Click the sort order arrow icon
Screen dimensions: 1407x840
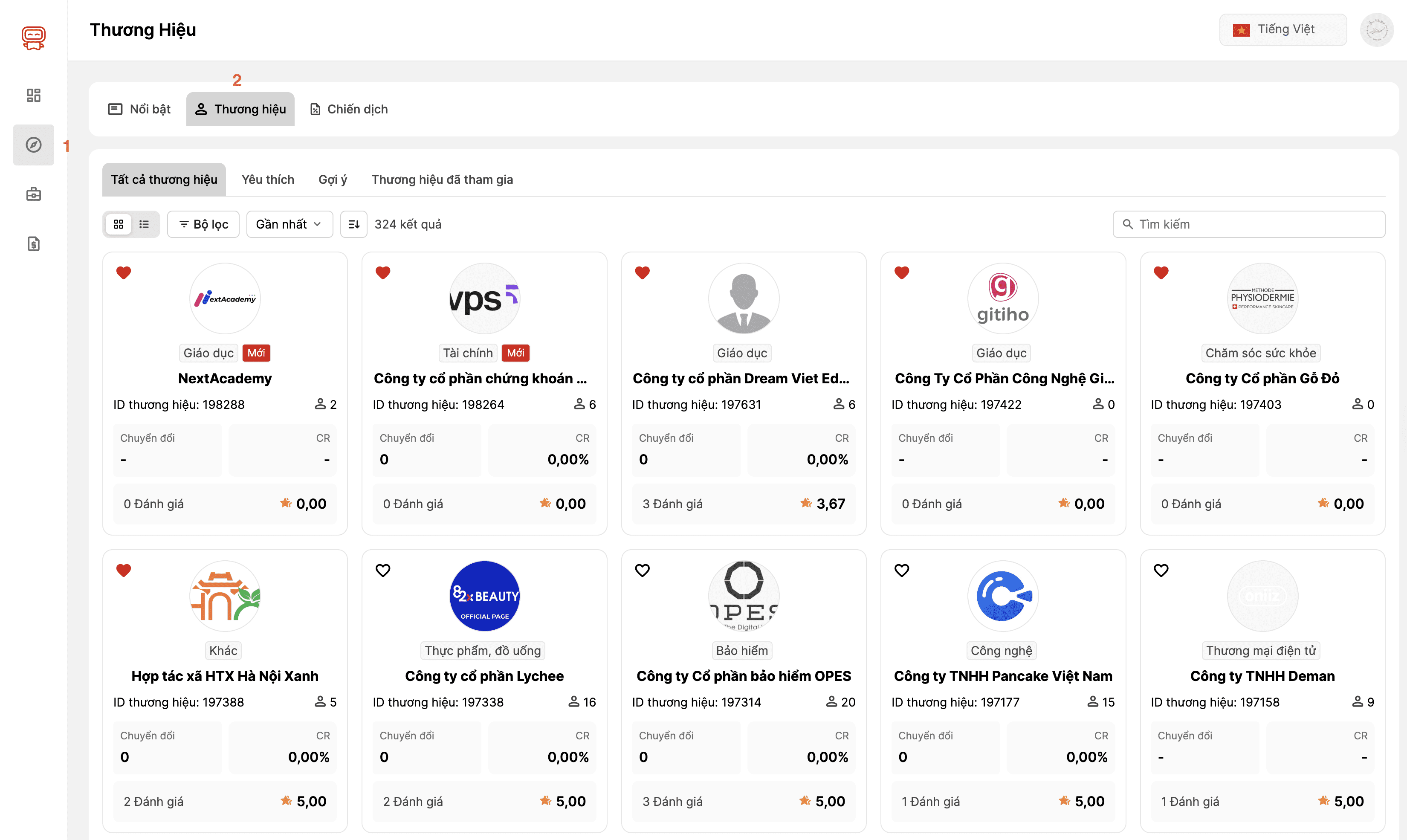(354, 224)
